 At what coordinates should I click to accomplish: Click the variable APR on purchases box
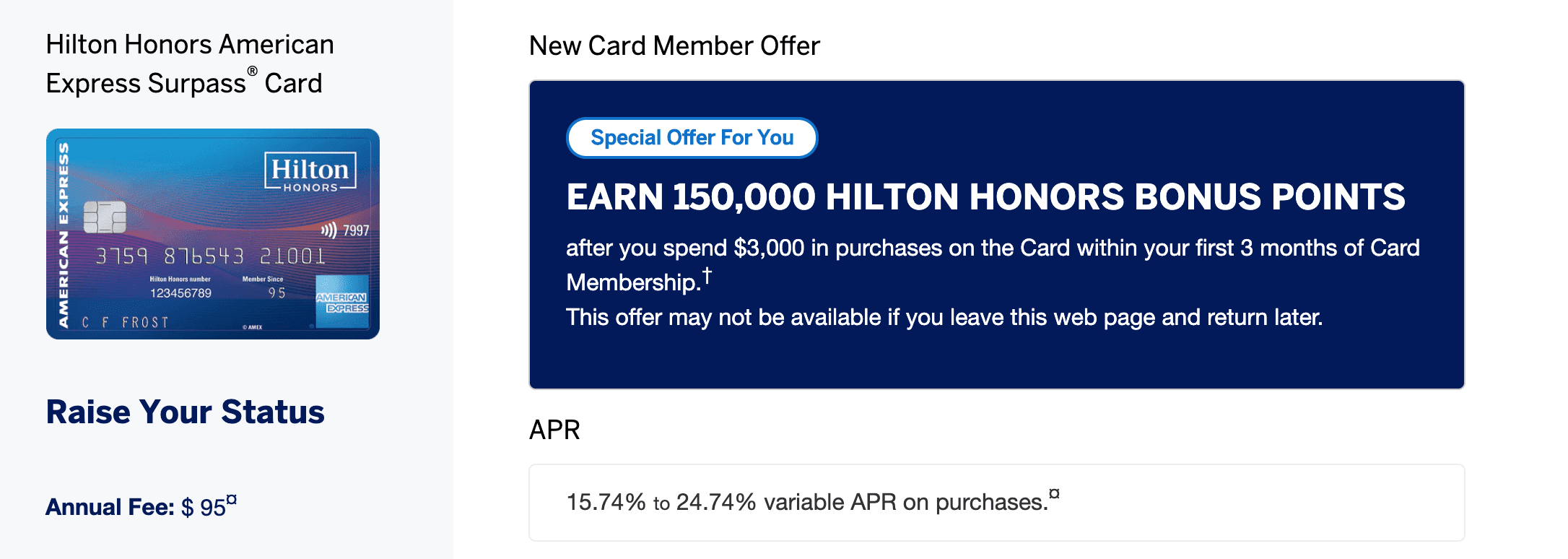point(997,503)
